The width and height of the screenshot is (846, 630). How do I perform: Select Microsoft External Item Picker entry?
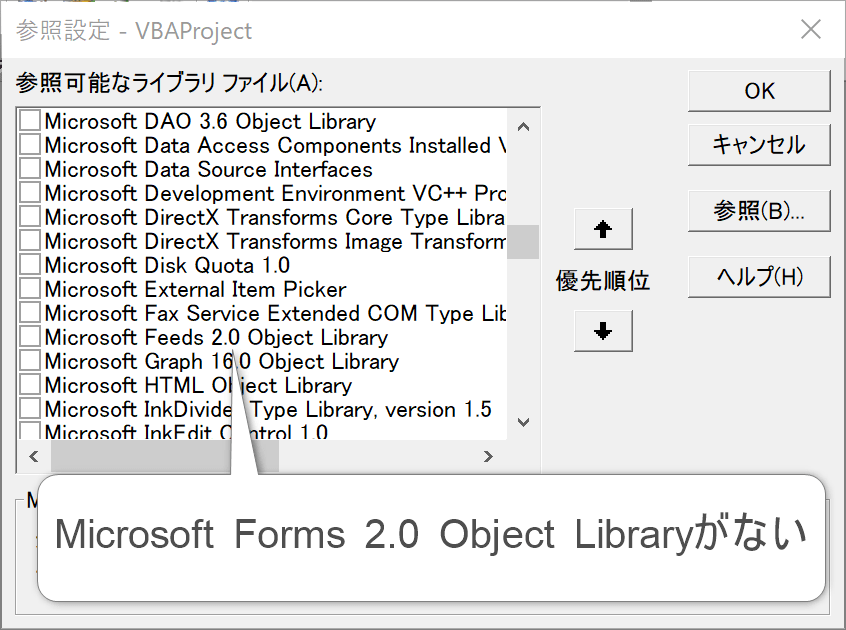point(195,289)
